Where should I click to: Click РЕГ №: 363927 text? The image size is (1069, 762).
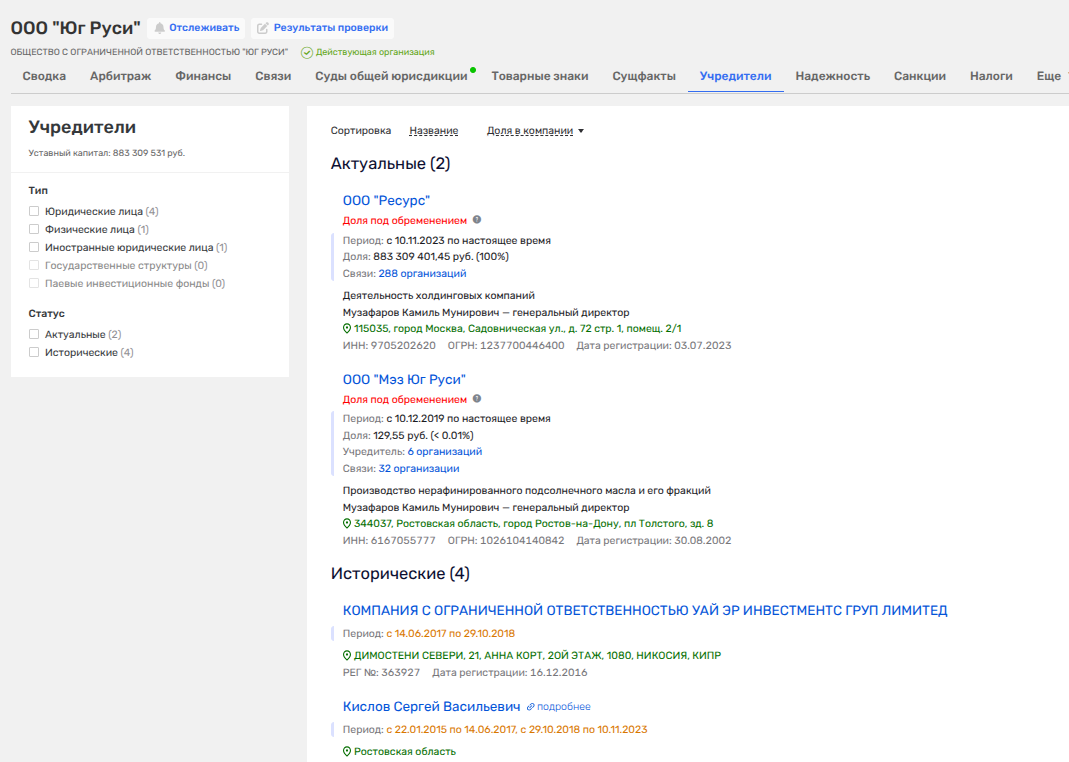(381, 672)
